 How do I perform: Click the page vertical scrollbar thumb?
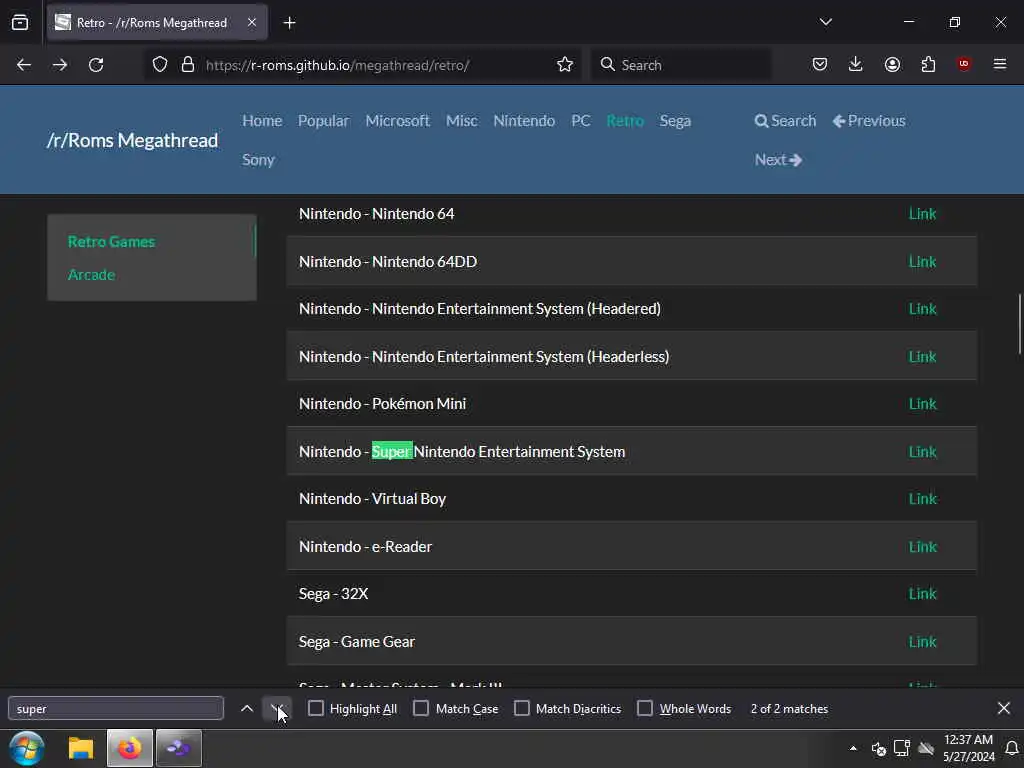(1019, 325)
